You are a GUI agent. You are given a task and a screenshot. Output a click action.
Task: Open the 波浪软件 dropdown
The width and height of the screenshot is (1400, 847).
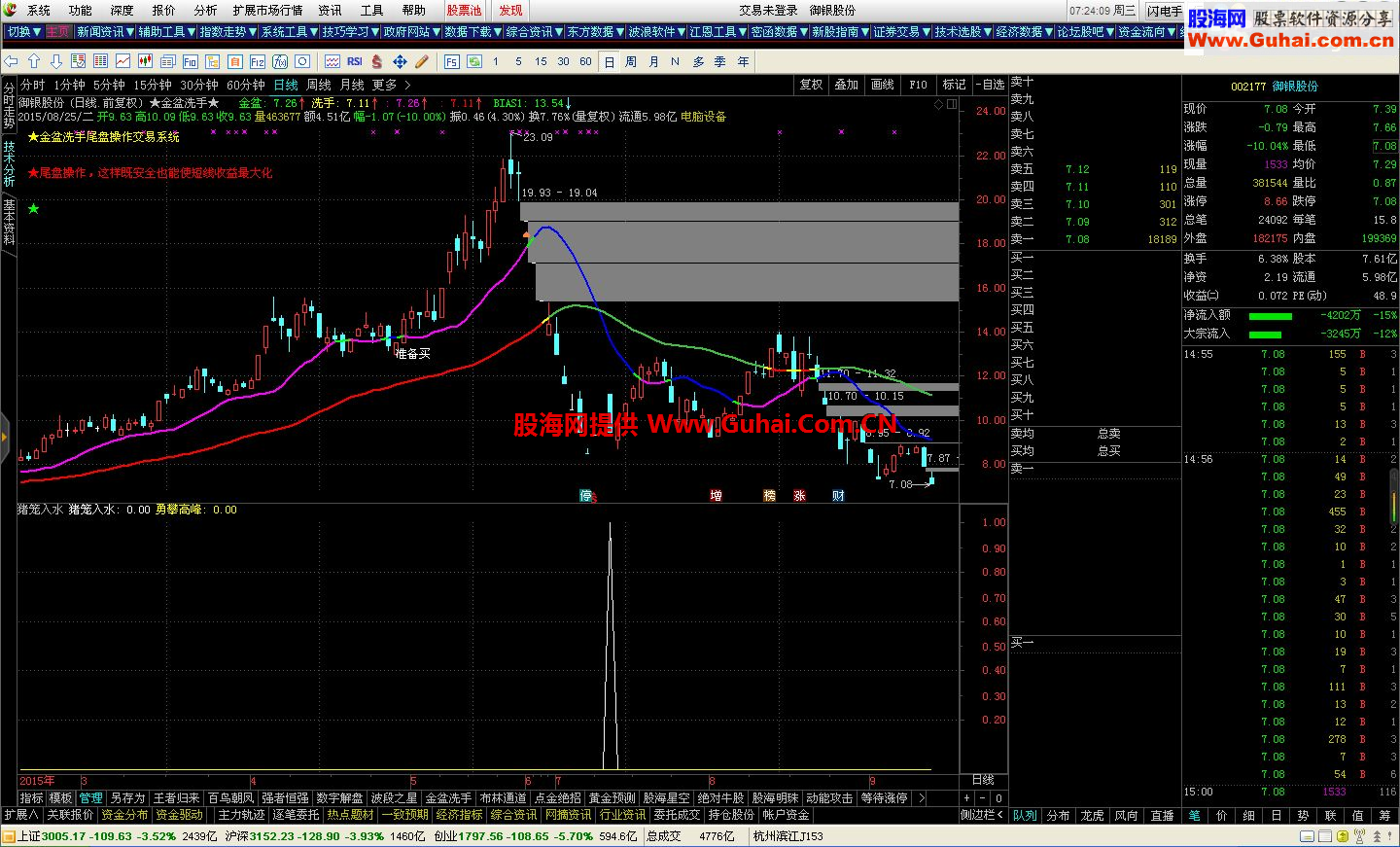(657, 32)
